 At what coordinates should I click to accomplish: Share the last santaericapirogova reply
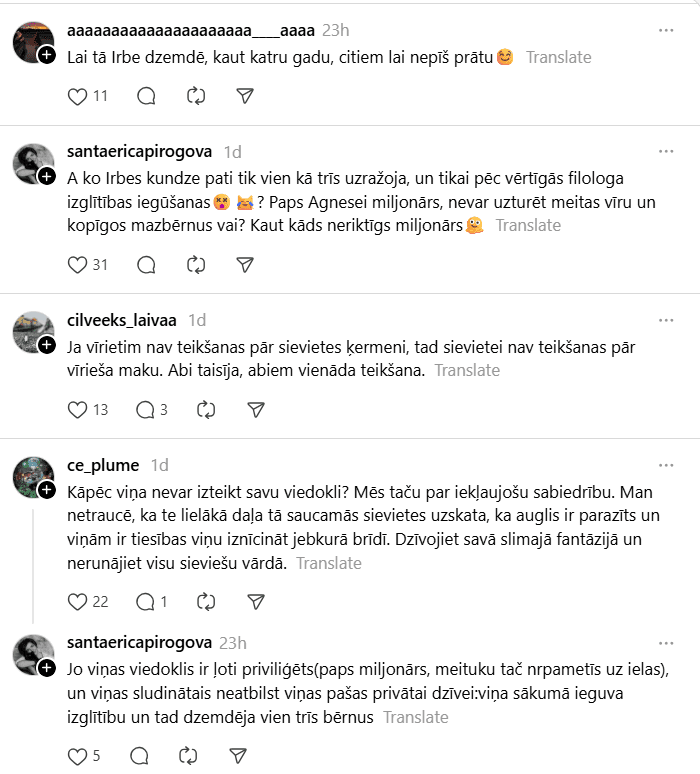[238, 755]
